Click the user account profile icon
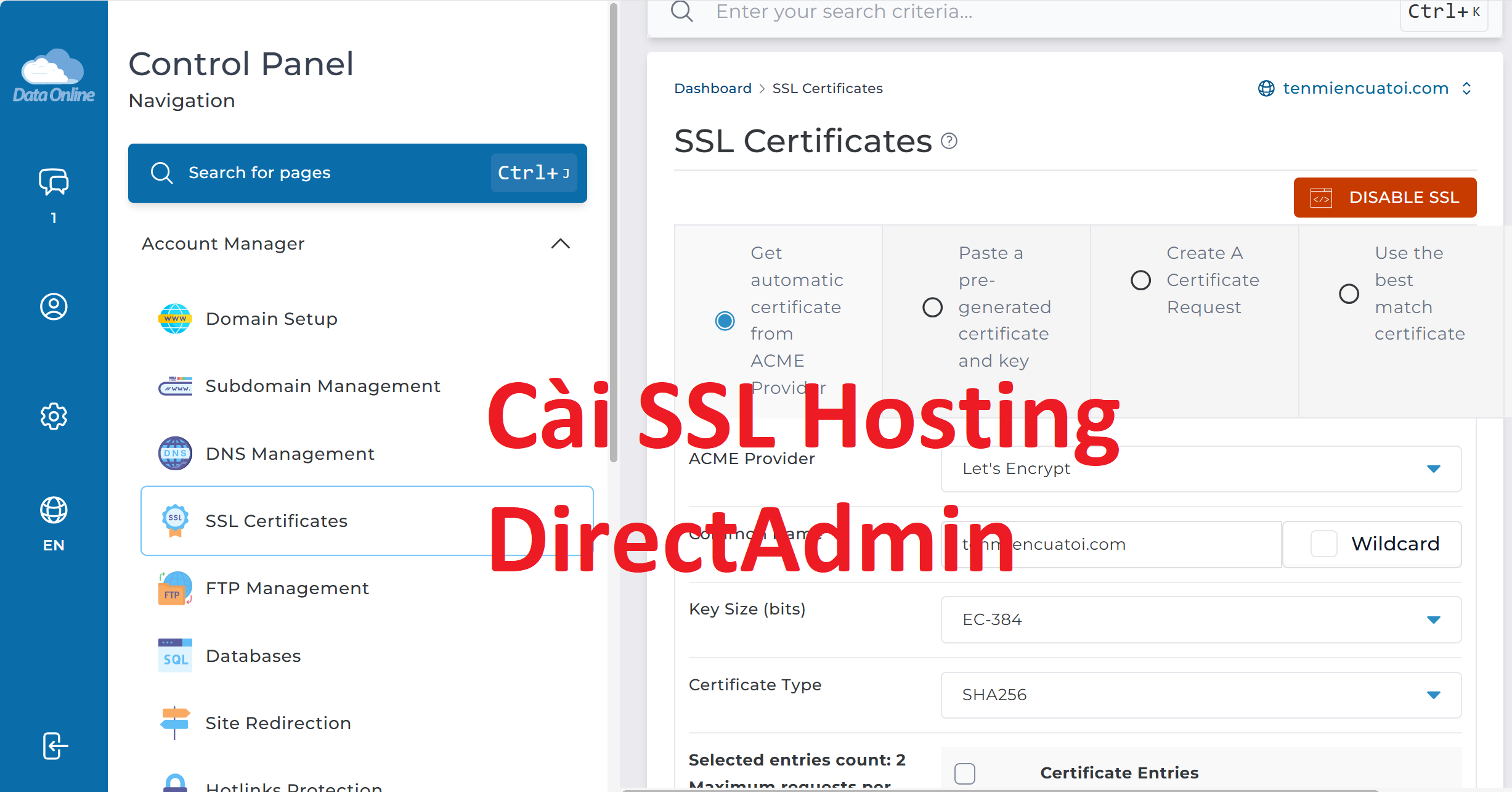Image resolution: width=1512 pixels, height=792 pixels. click(54, 306)
